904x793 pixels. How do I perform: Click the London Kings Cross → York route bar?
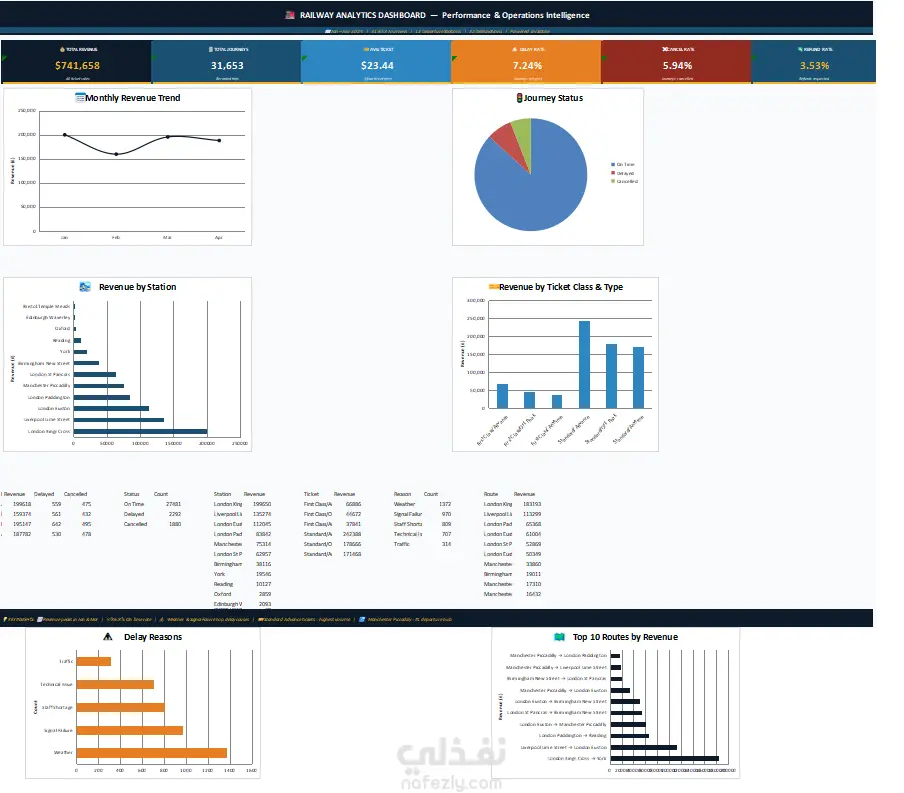[665, 758]
